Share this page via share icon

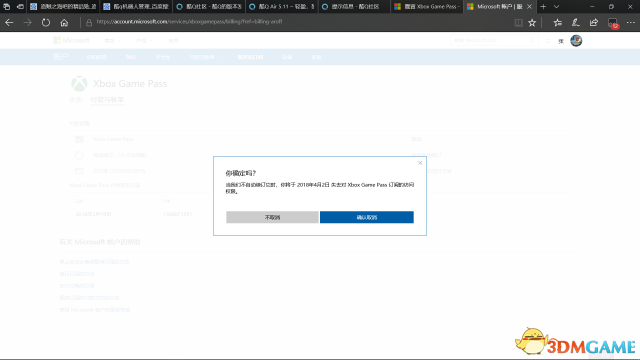click(594, 23)
